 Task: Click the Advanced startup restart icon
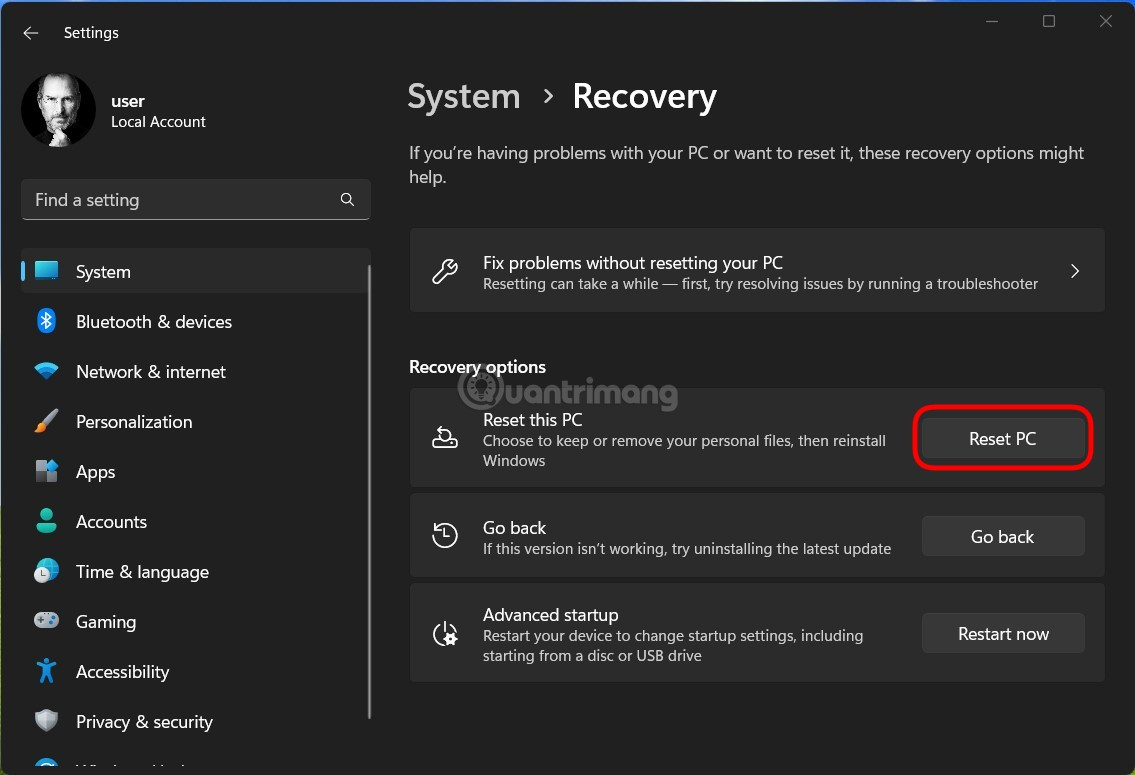coord(445,632)
